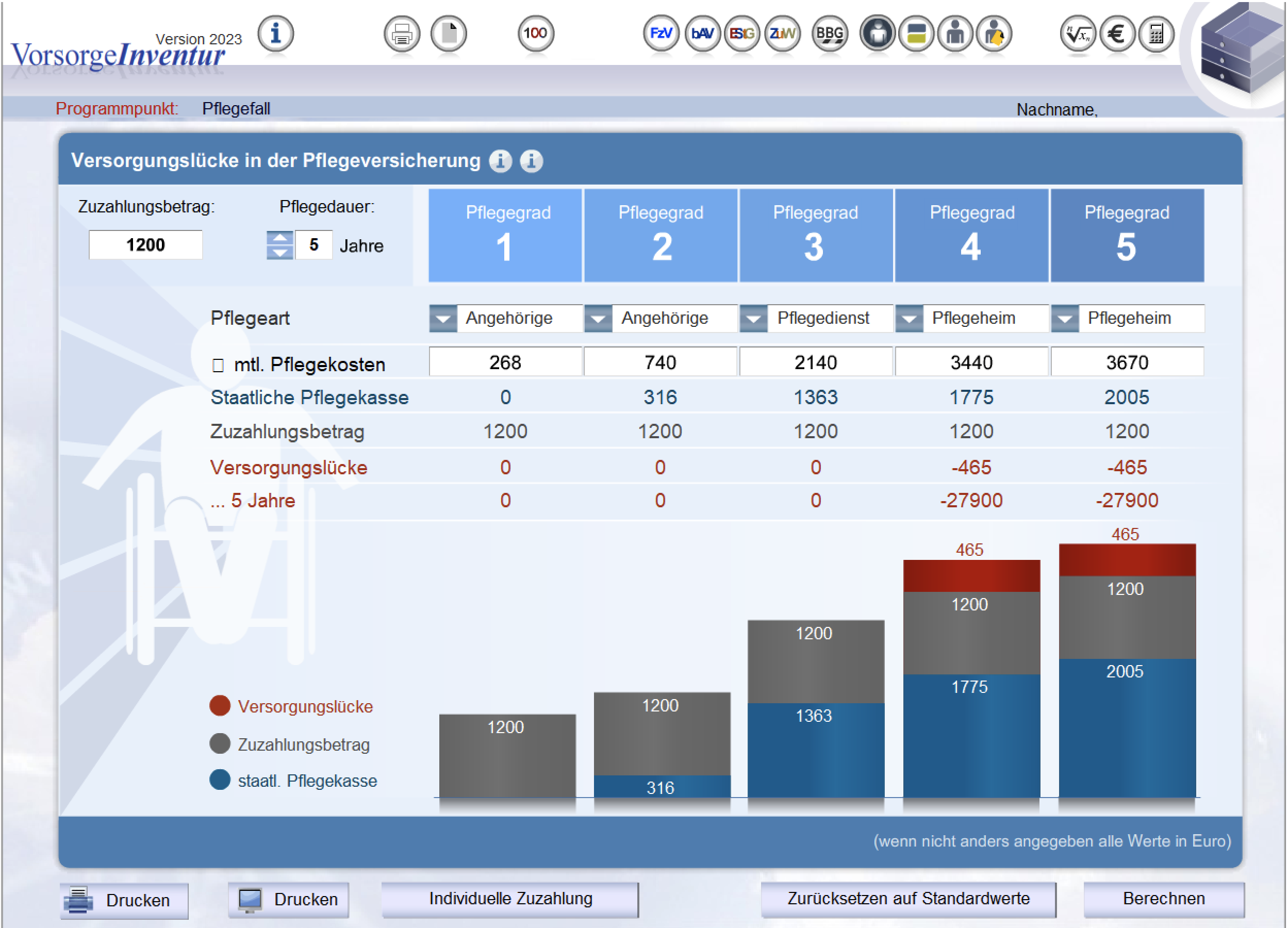
Task: Click the Berechnen button
Action: pyautogui.click(x=1164, y=899)
